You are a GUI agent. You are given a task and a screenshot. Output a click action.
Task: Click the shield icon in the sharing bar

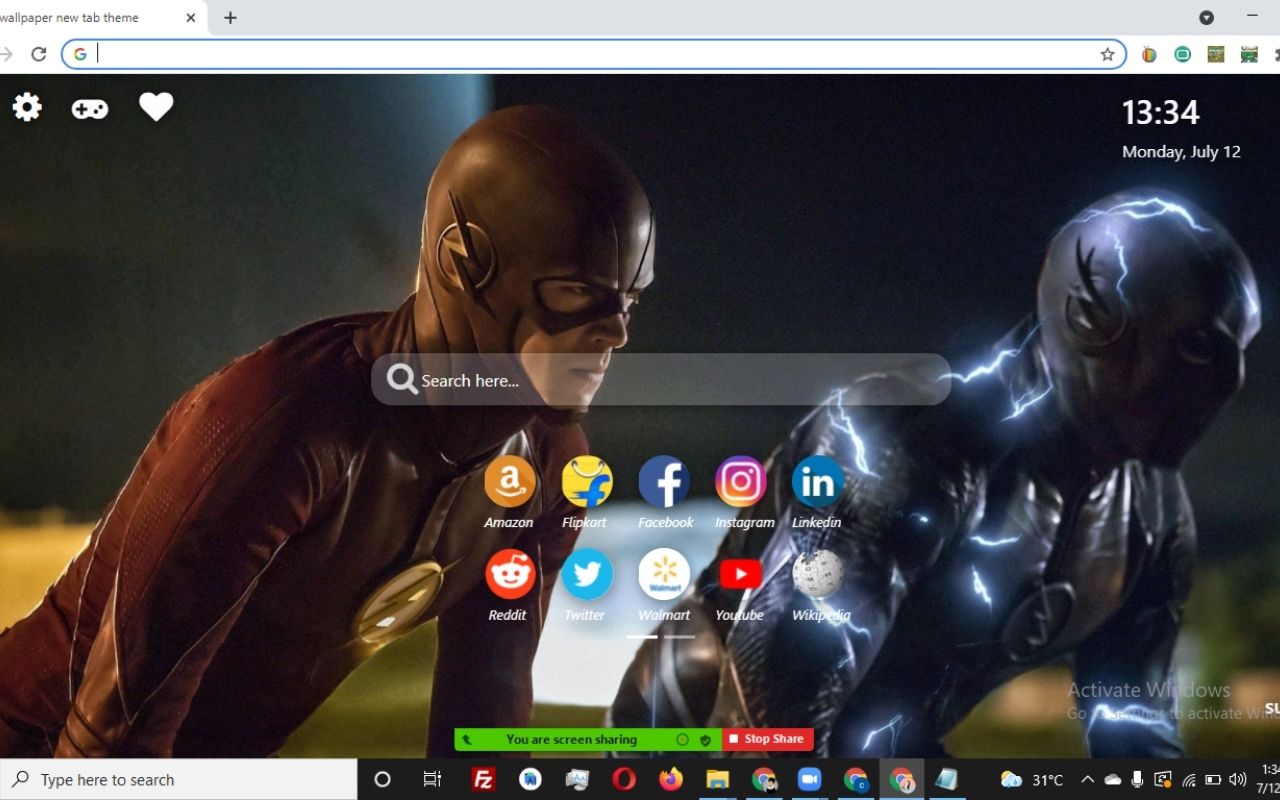705,740
